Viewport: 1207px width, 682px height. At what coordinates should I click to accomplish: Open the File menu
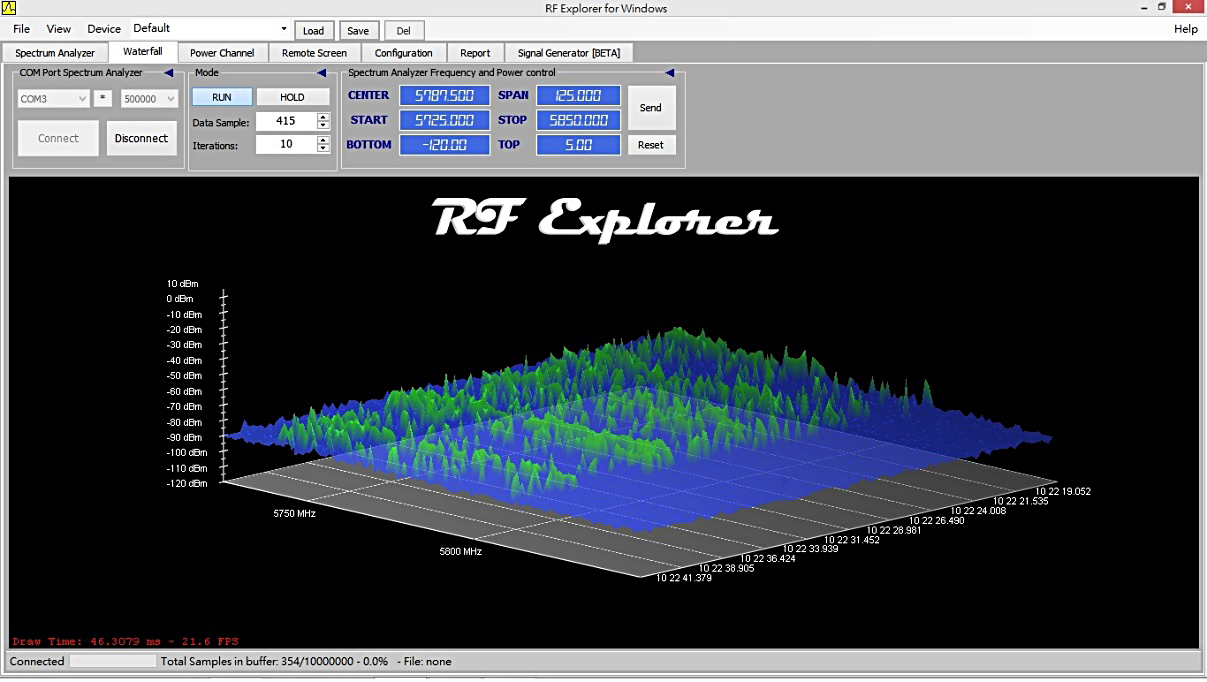click(21, 29)
